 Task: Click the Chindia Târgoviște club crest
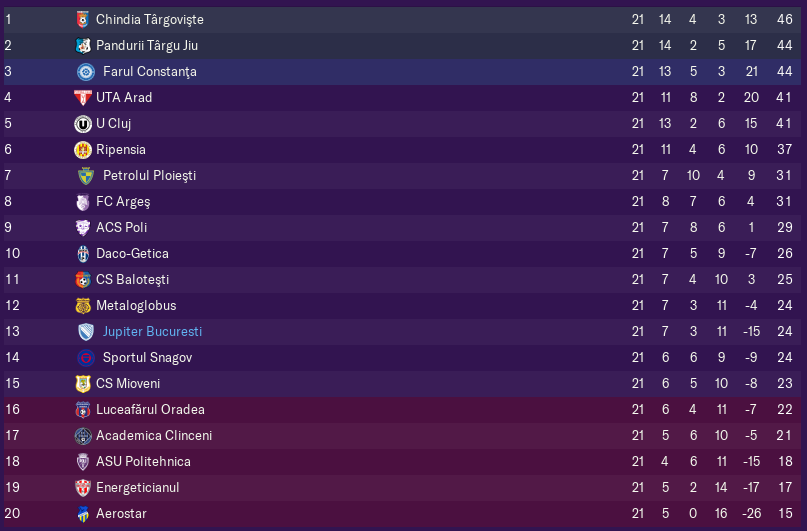(x=83, y=20)
